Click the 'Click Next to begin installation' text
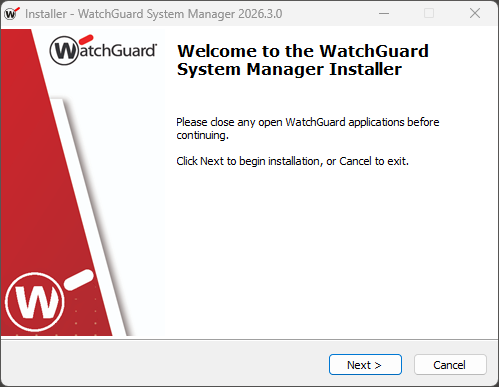The width and height of the screenshot is (499, 387). coord(292,161)
